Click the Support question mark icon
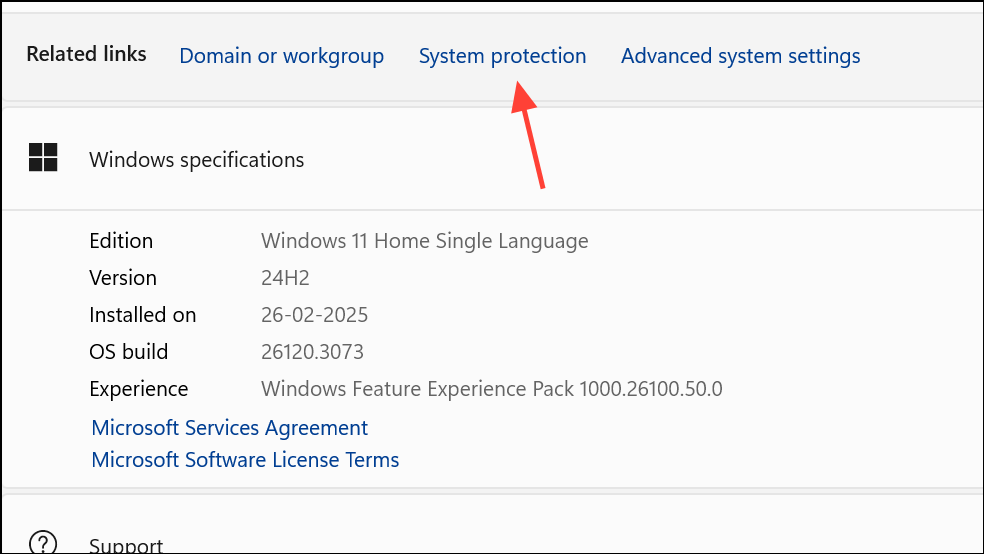The height and width of the screenshot is (554, 984). [x=43, y=543]
